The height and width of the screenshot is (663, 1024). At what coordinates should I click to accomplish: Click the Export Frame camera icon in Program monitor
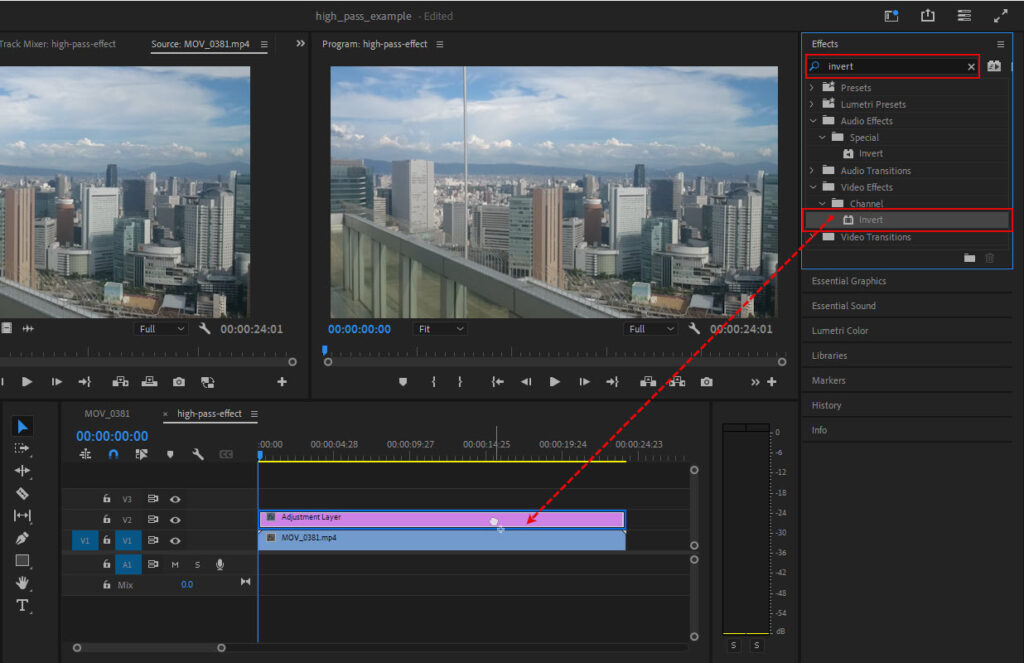point(707,382)
